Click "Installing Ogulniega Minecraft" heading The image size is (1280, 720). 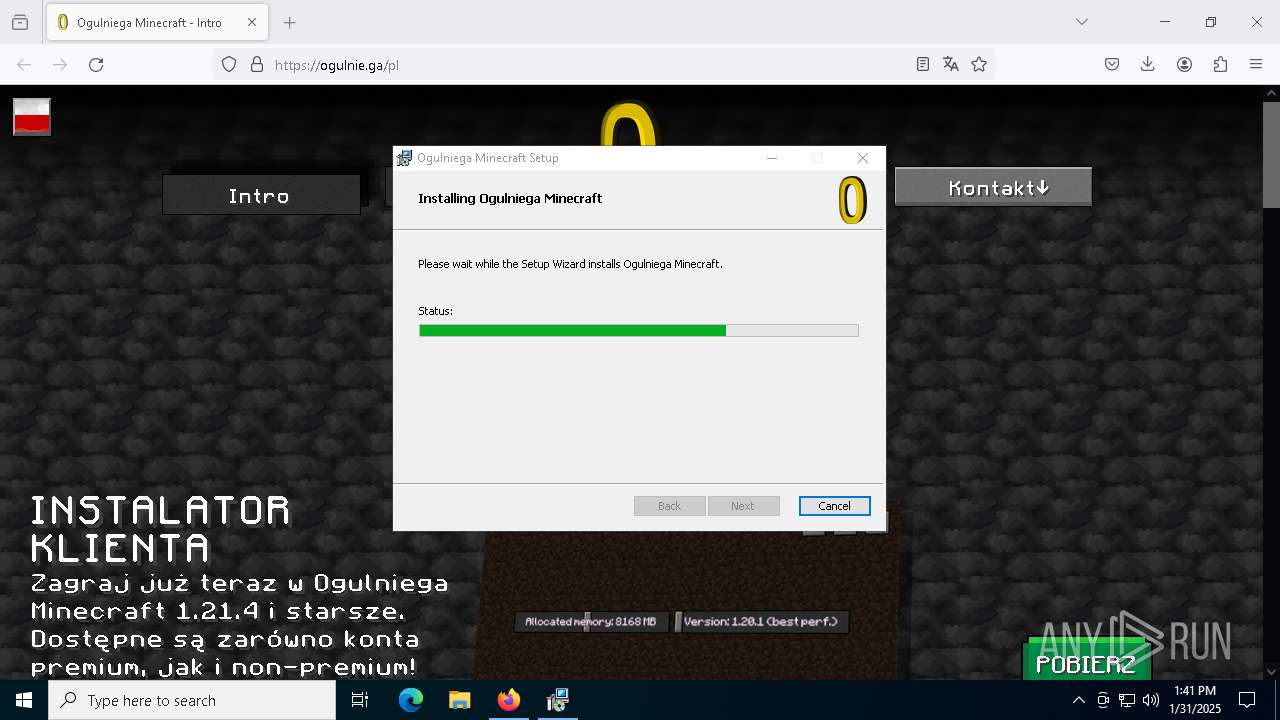[x=510, y=198]
